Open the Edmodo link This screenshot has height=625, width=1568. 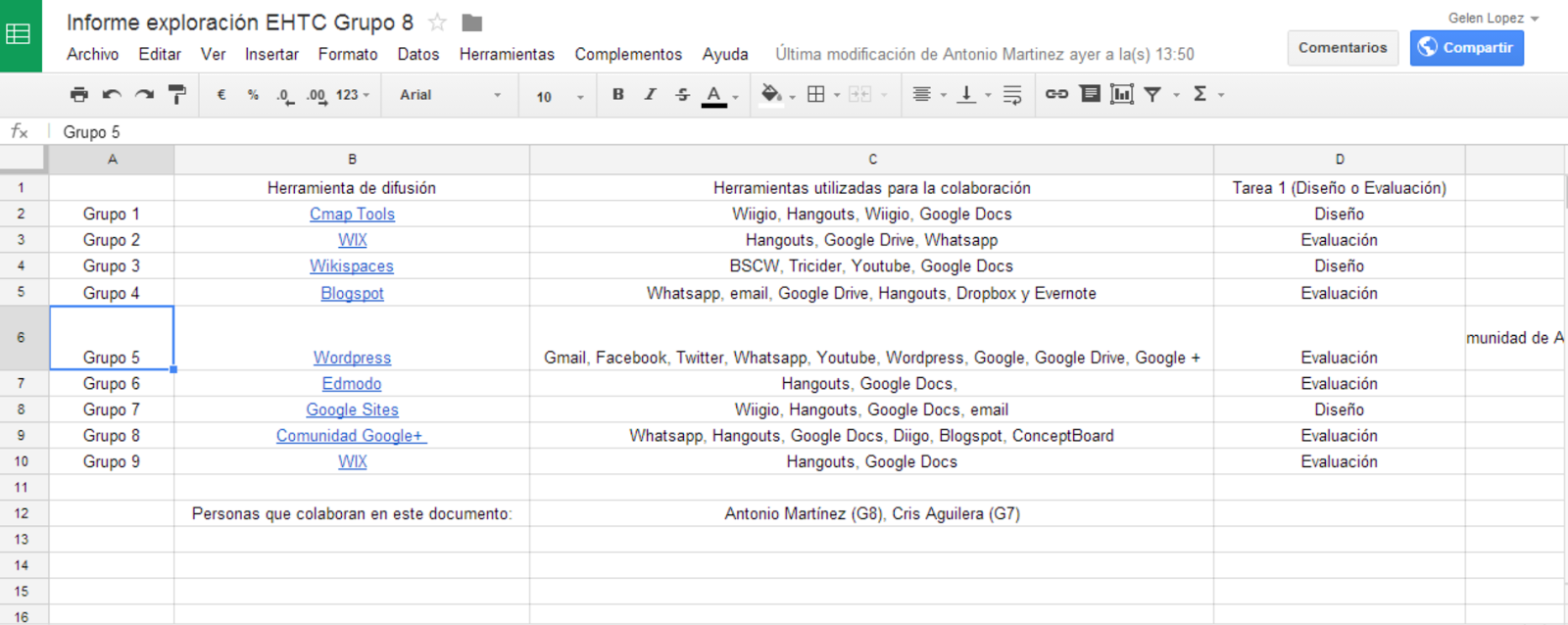click(x=352, y=384)
